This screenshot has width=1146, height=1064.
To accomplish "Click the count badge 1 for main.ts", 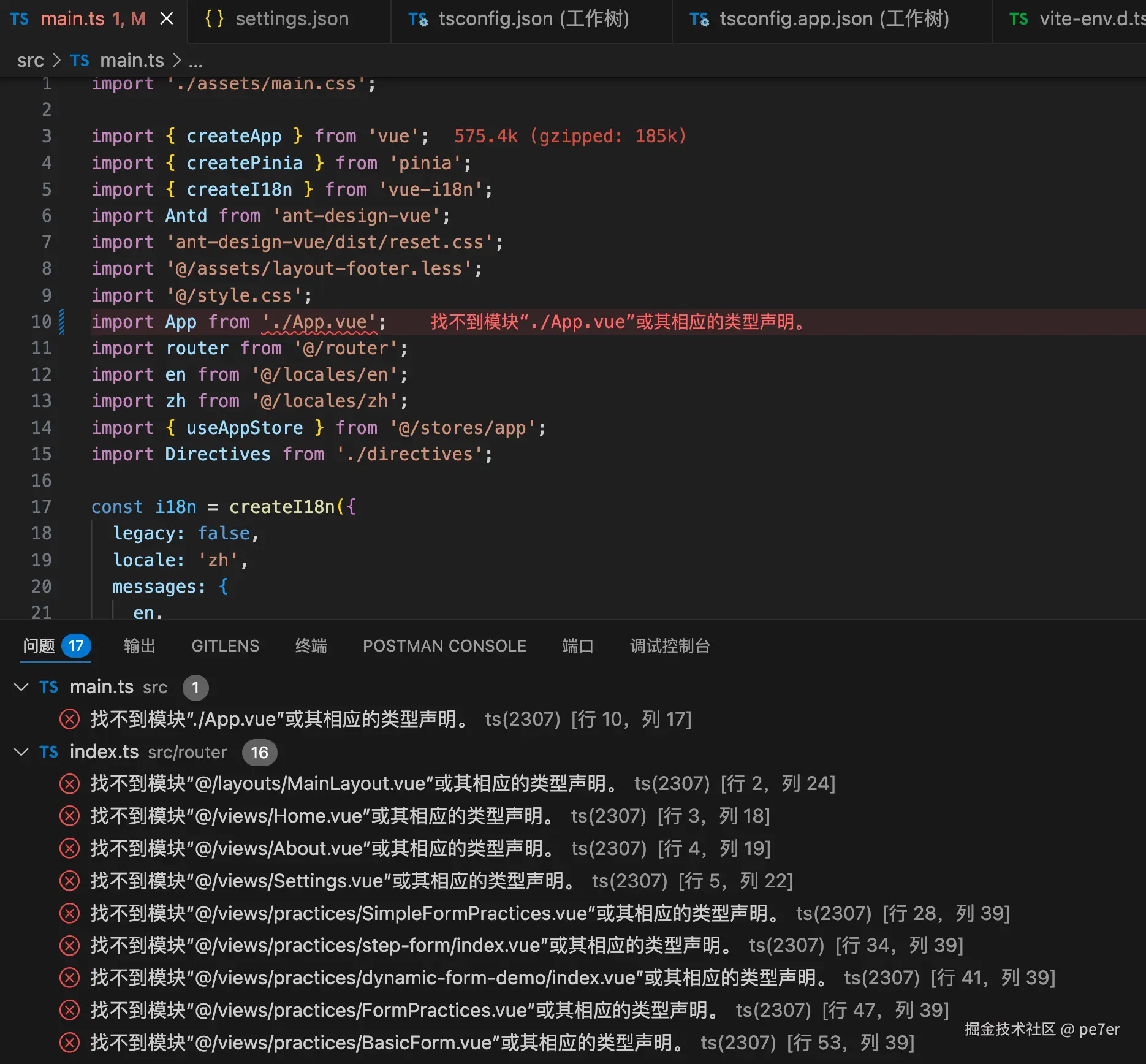I will pyautogui.click(x=195, y=688).
